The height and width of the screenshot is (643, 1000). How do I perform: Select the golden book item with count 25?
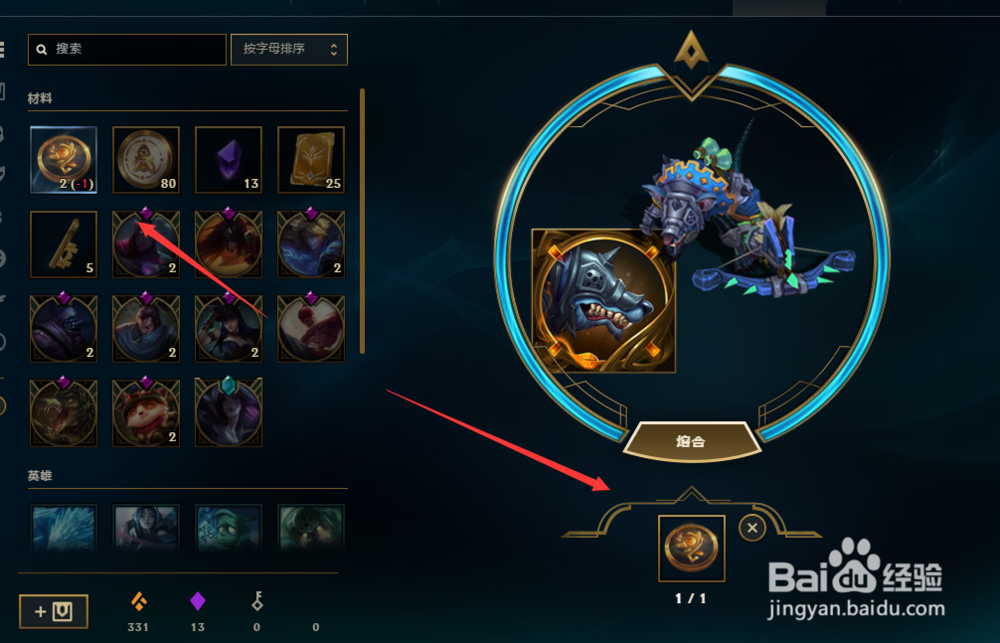pyautogui.click(x=311, y=159)
